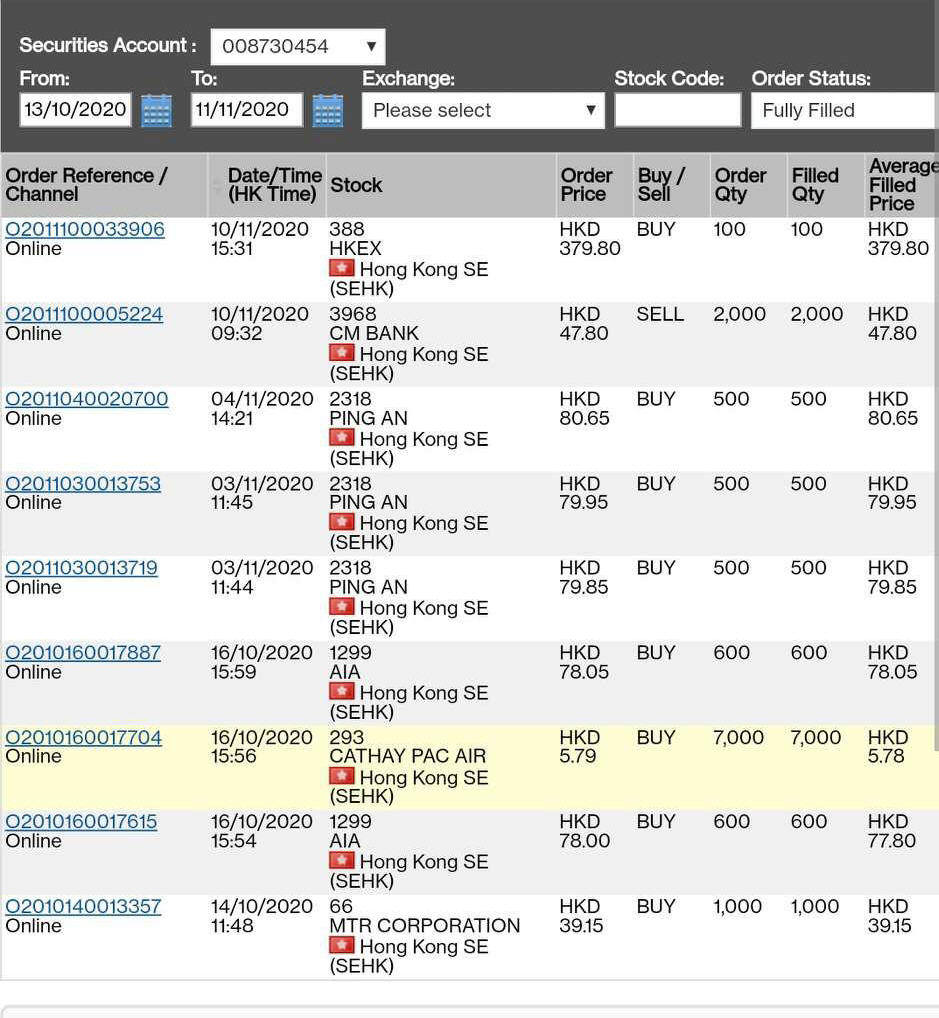Click average filled price HKD 77.80

pyautogui.click(x=892, y=831)
